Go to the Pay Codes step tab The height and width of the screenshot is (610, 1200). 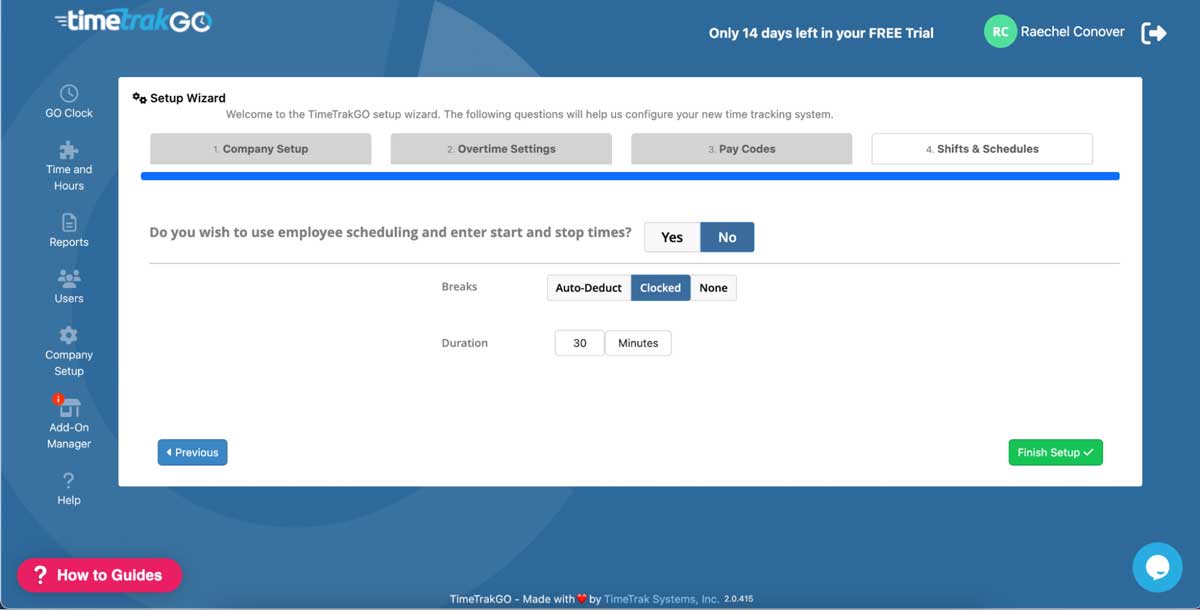tap(741, 149)
